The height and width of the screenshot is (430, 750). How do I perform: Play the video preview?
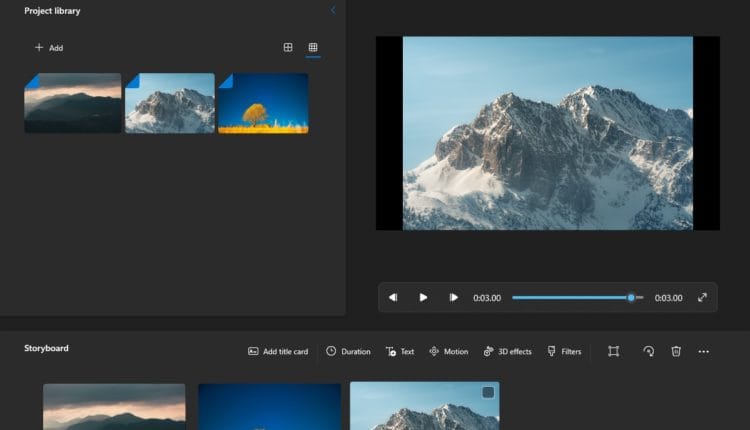pos(423,297)
